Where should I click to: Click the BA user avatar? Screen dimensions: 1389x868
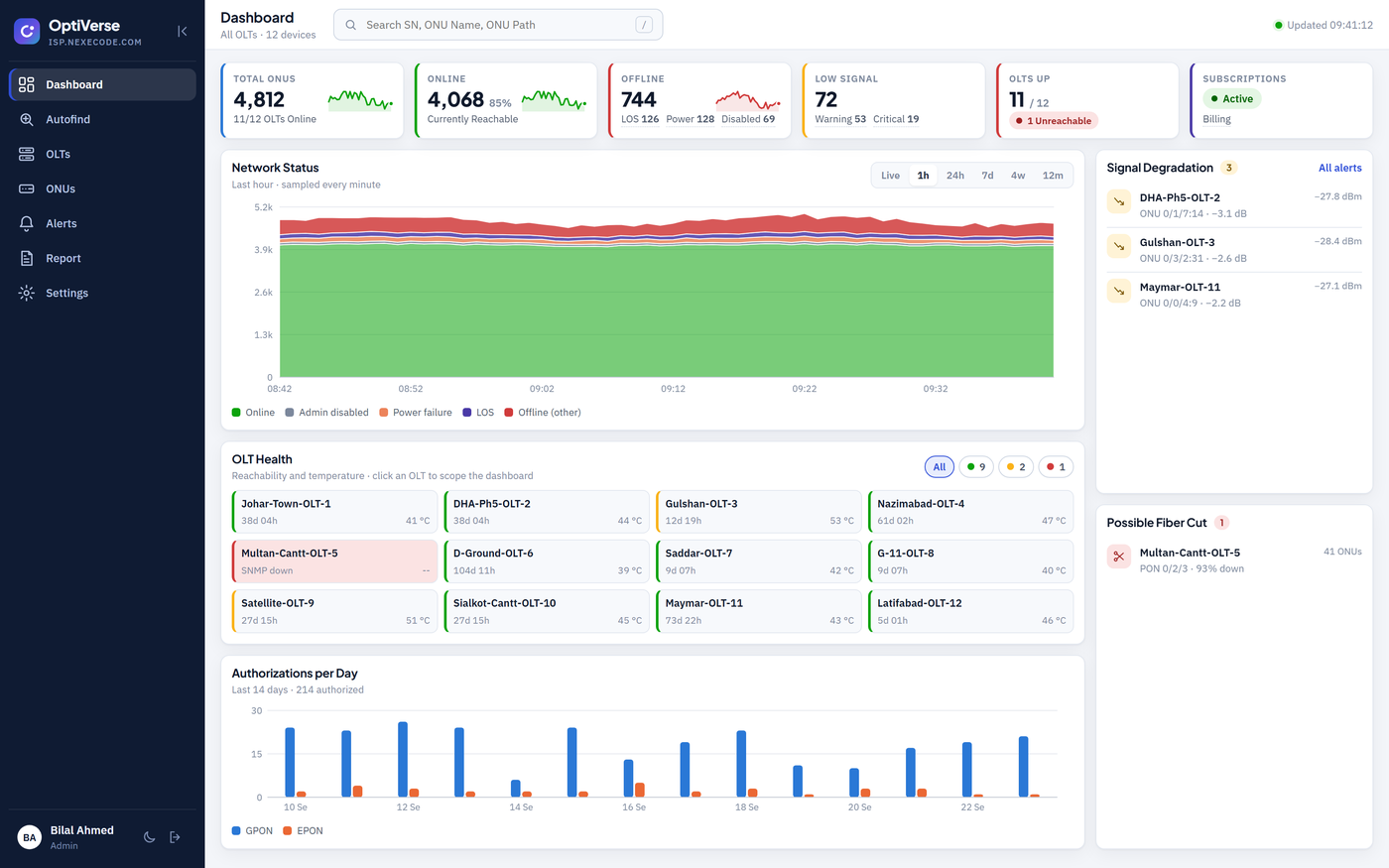click(30, 837)
